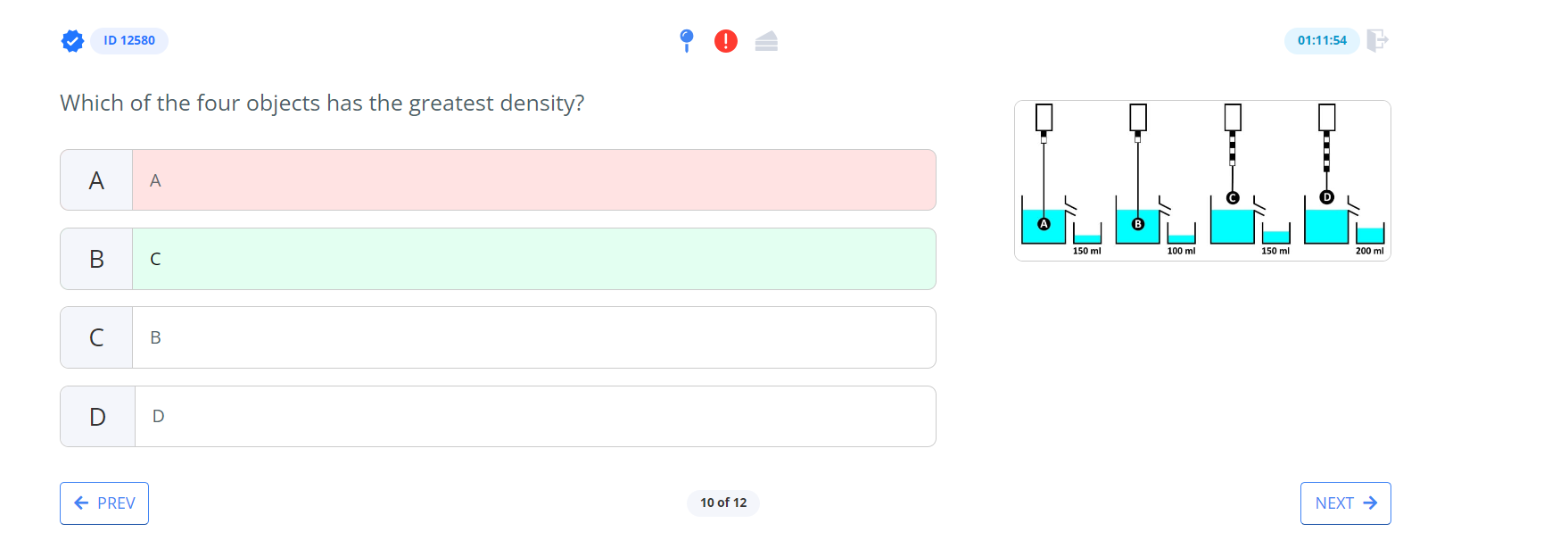
Task: Click the blue verified checkmark badge
Action: [71, 40]
